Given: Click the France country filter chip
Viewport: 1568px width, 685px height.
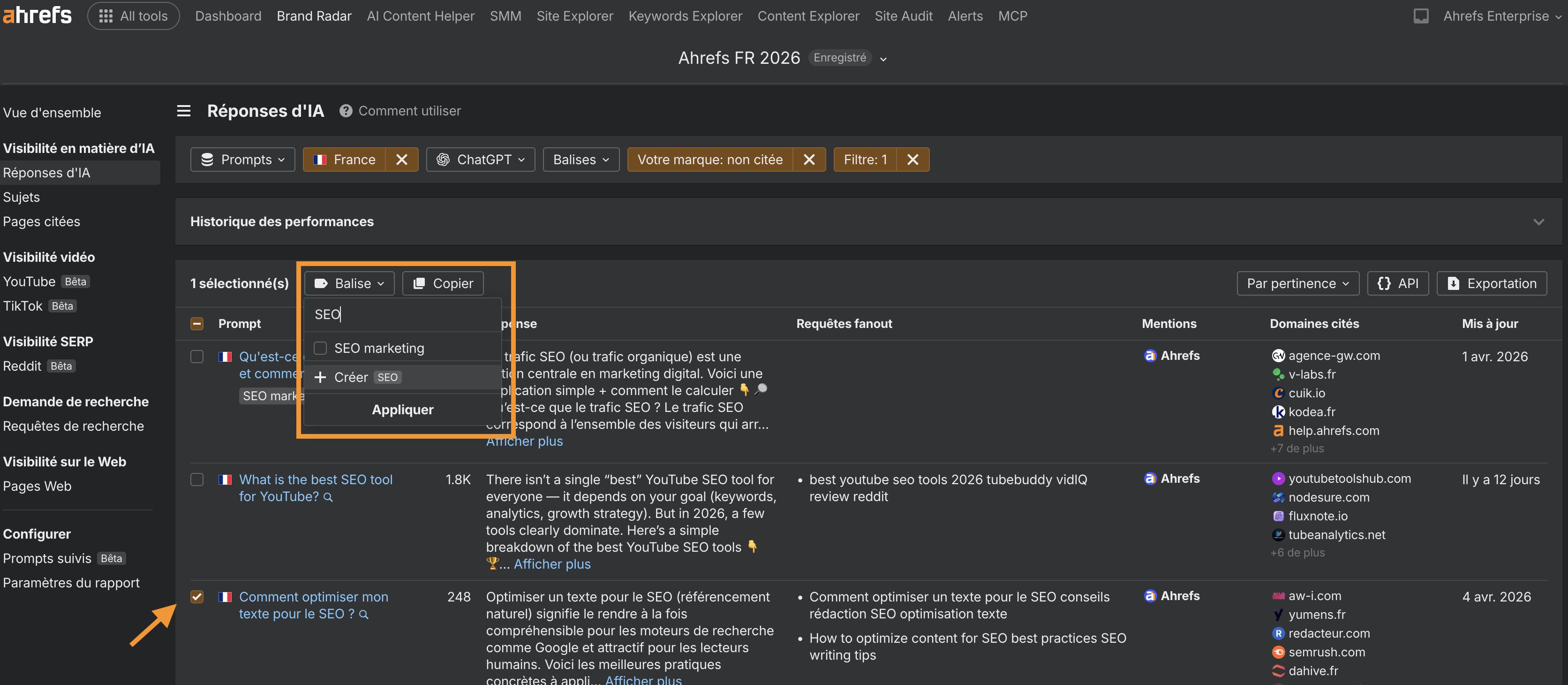Looking at the screenshot, I should click(345, 160).
